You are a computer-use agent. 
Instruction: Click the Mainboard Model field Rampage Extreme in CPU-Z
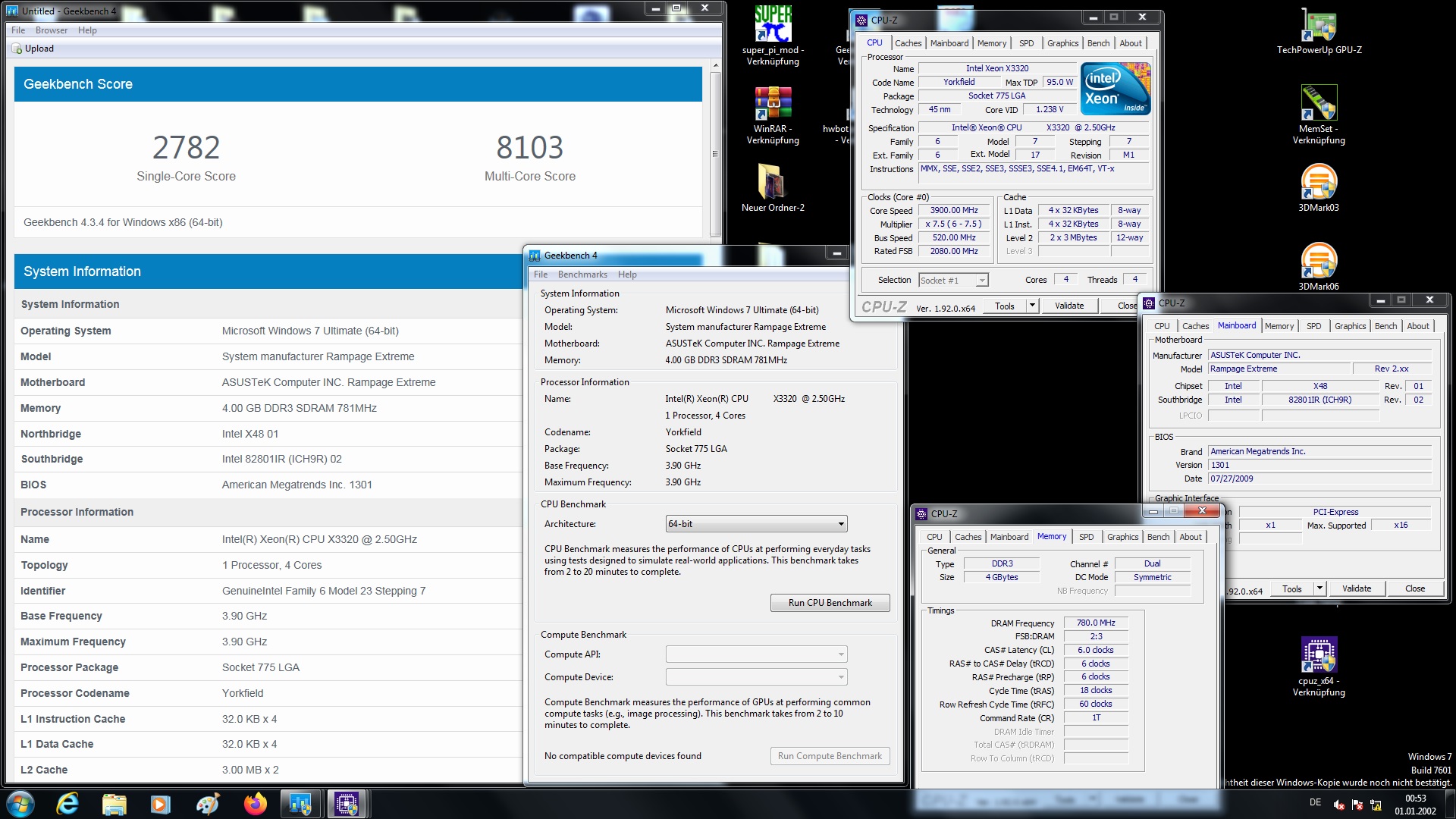[x=1279, y=369]
